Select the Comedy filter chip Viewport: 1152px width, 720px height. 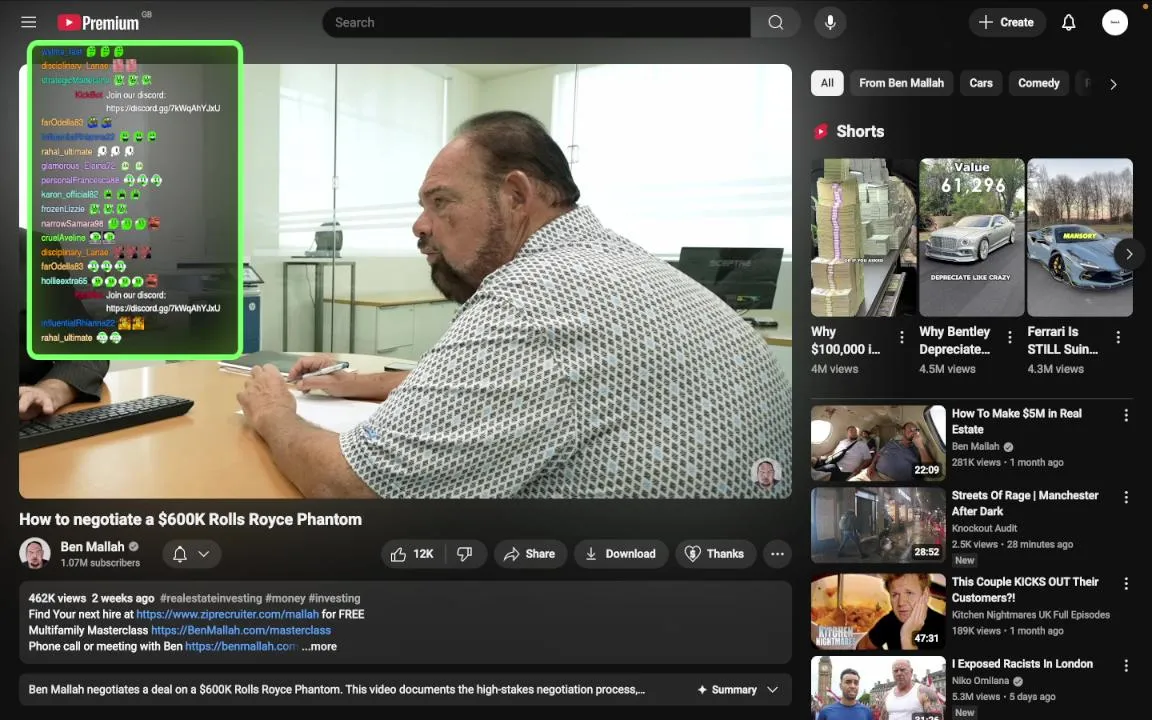1039,83
